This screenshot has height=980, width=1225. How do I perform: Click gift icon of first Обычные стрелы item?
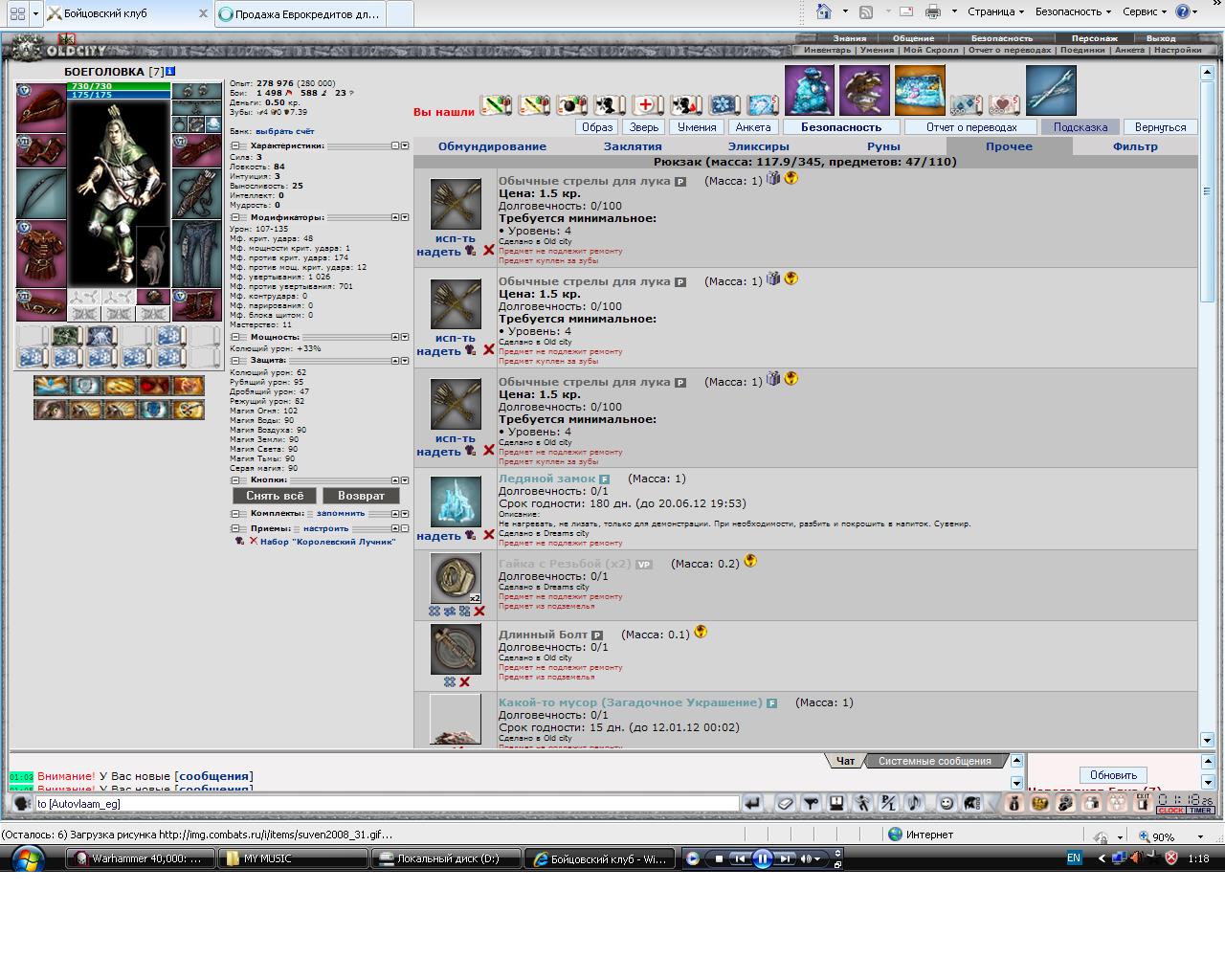[773, 178]
